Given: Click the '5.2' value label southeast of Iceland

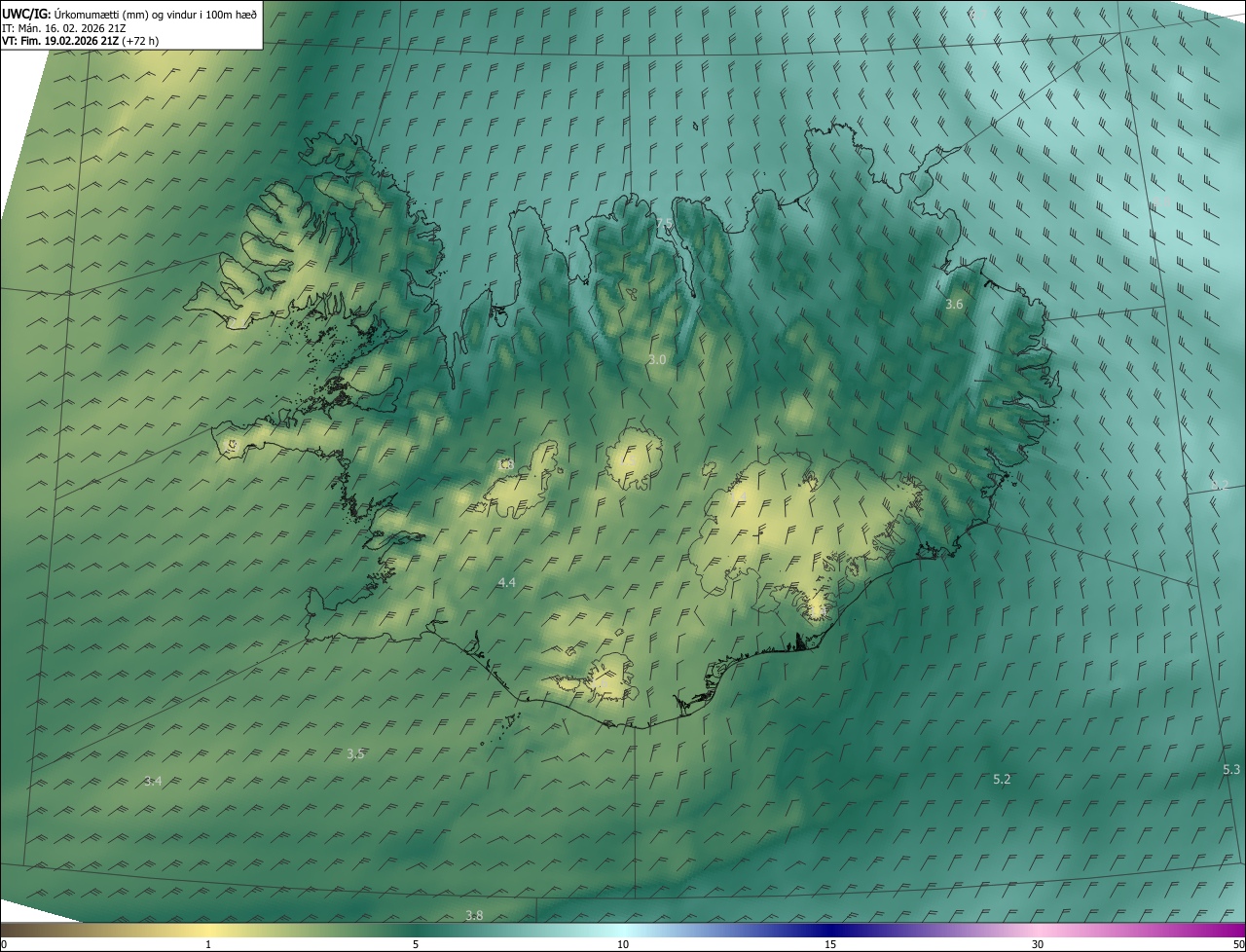Looking at the screenshot, I should pyautogui.click(x=1002, y=779).
